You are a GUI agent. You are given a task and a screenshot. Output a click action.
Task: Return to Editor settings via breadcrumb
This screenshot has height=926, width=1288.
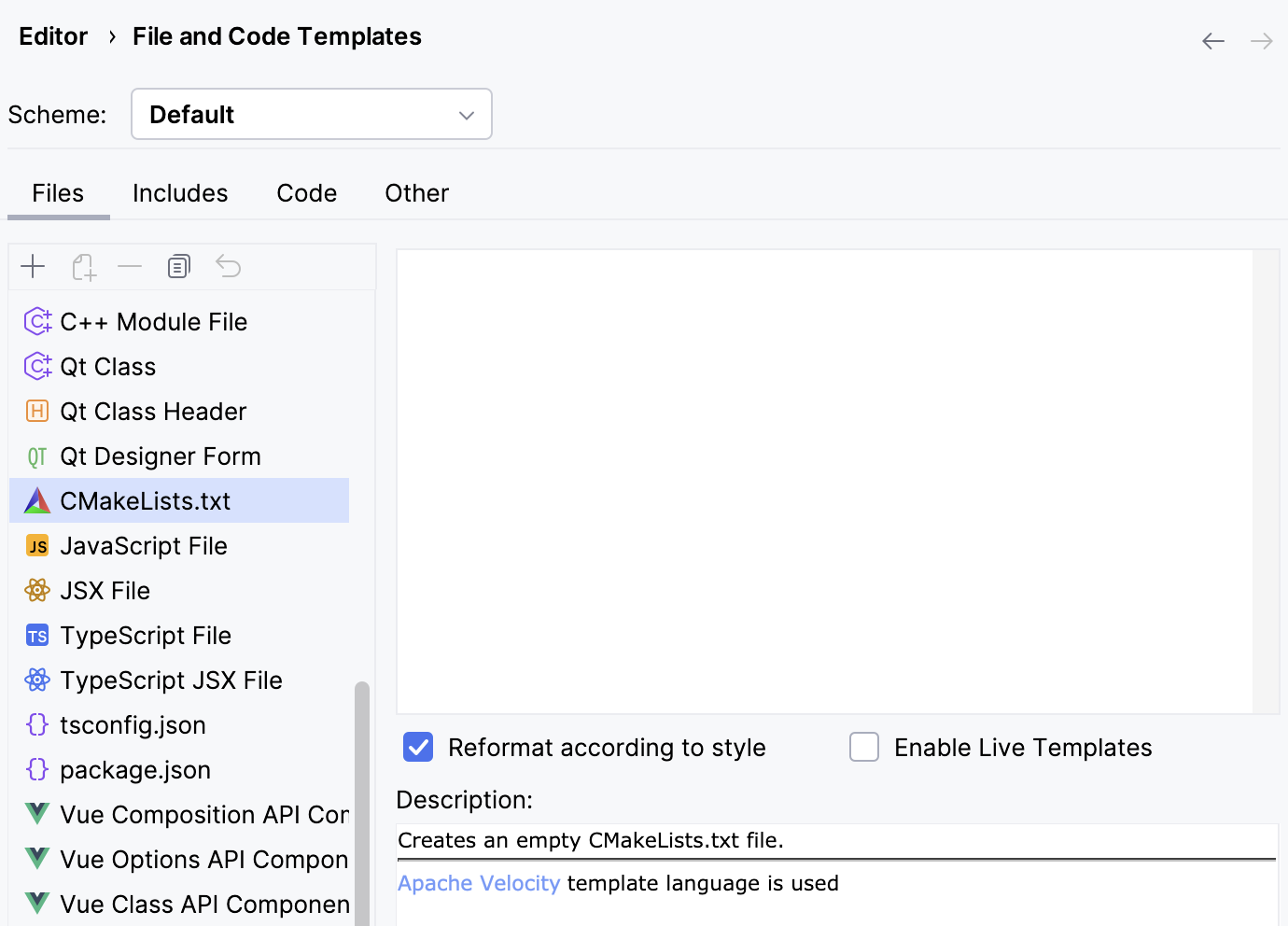tap(52, 36)
